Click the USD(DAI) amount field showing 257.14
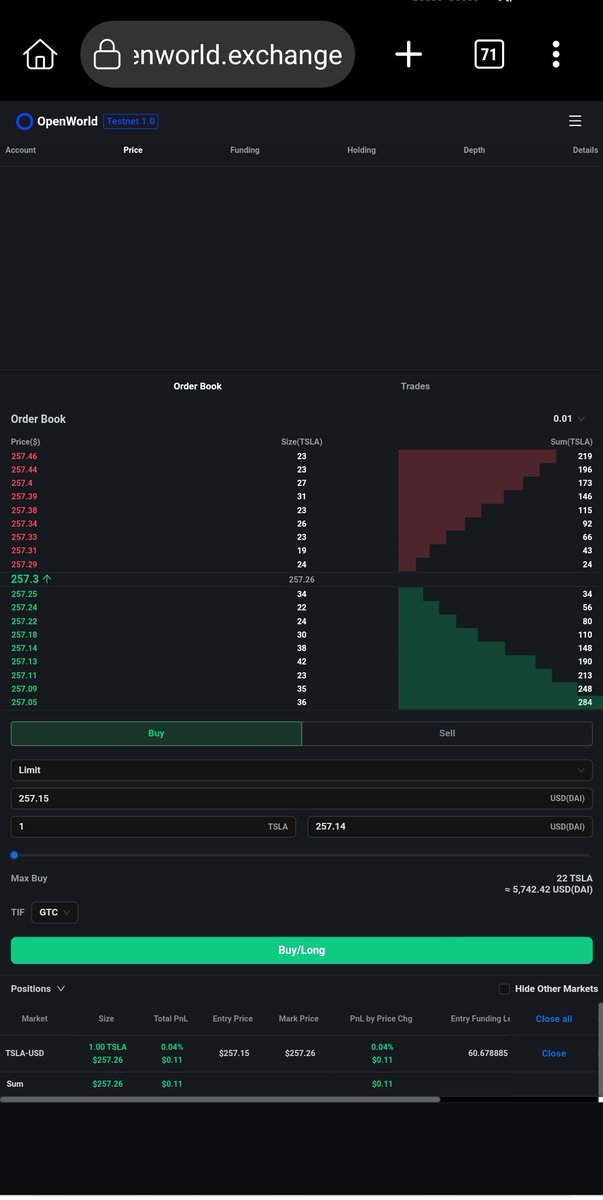 point(450,827)
